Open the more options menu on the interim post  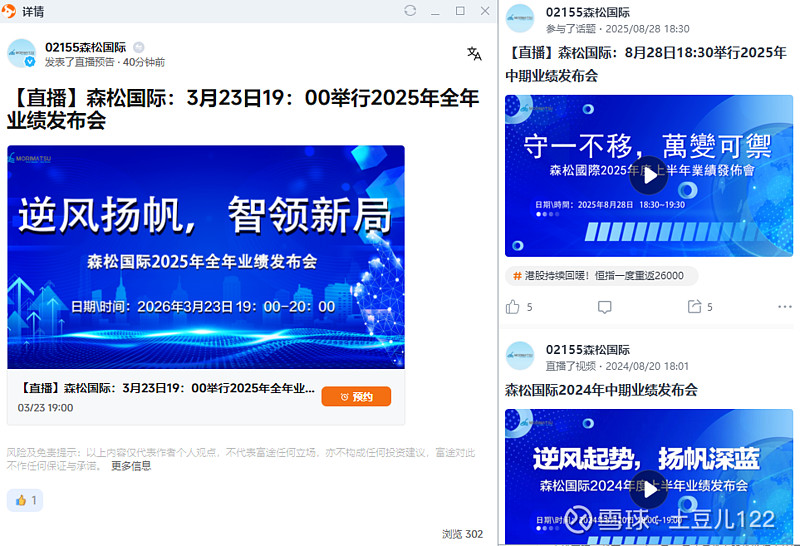(x=785, y=307)
